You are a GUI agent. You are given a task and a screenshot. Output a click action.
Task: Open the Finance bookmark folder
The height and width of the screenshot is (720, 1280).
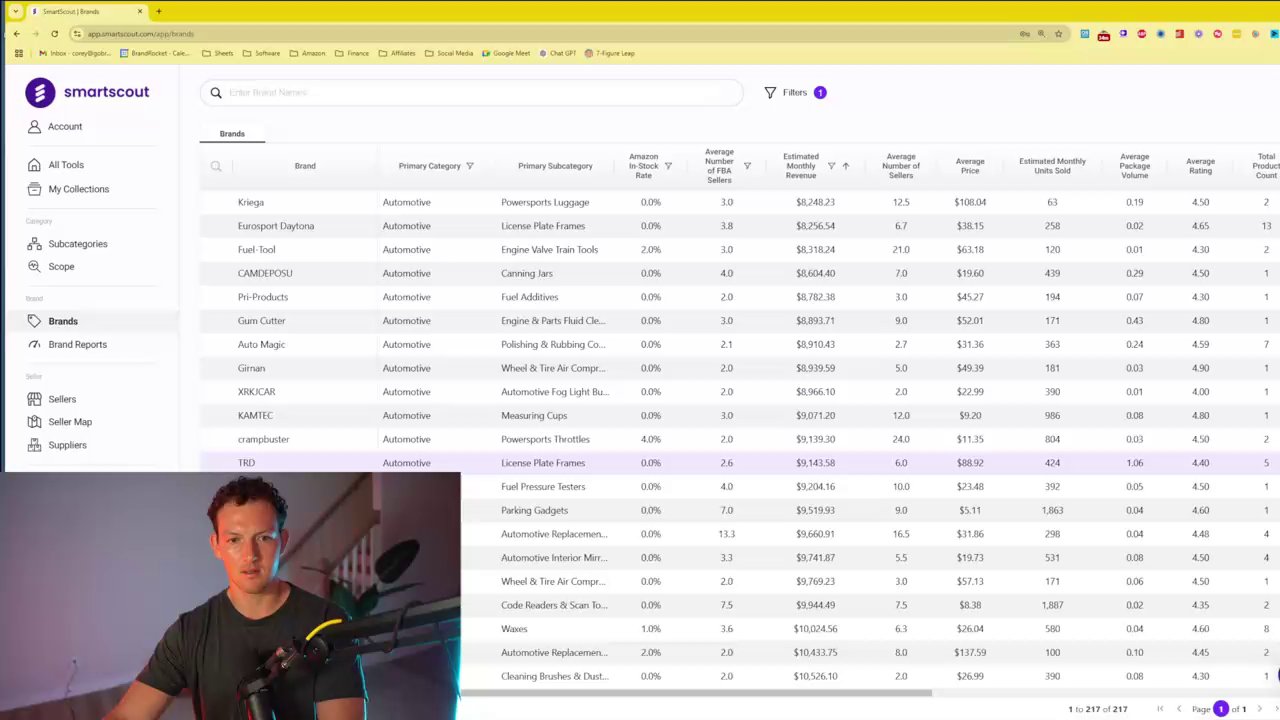pos(352,54)
